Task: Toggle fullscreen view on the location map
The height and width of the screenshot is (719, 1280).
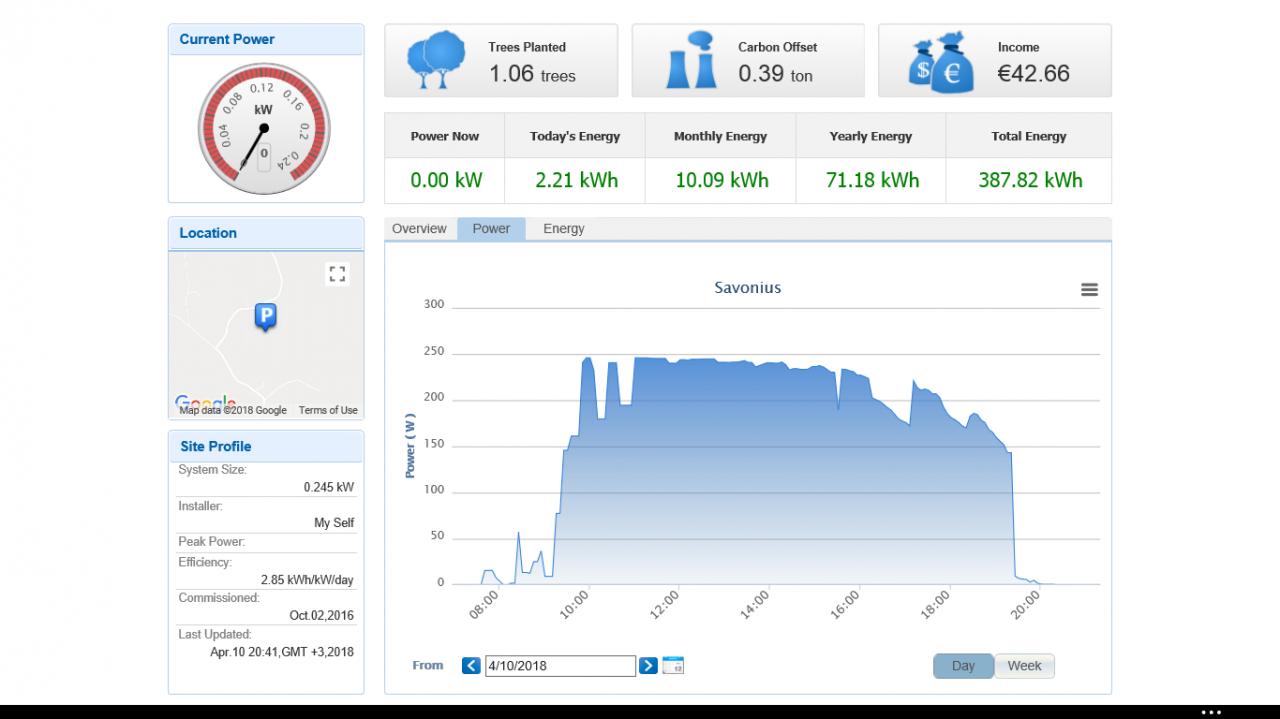Action: pyautogui.click(x=337, y=274)
